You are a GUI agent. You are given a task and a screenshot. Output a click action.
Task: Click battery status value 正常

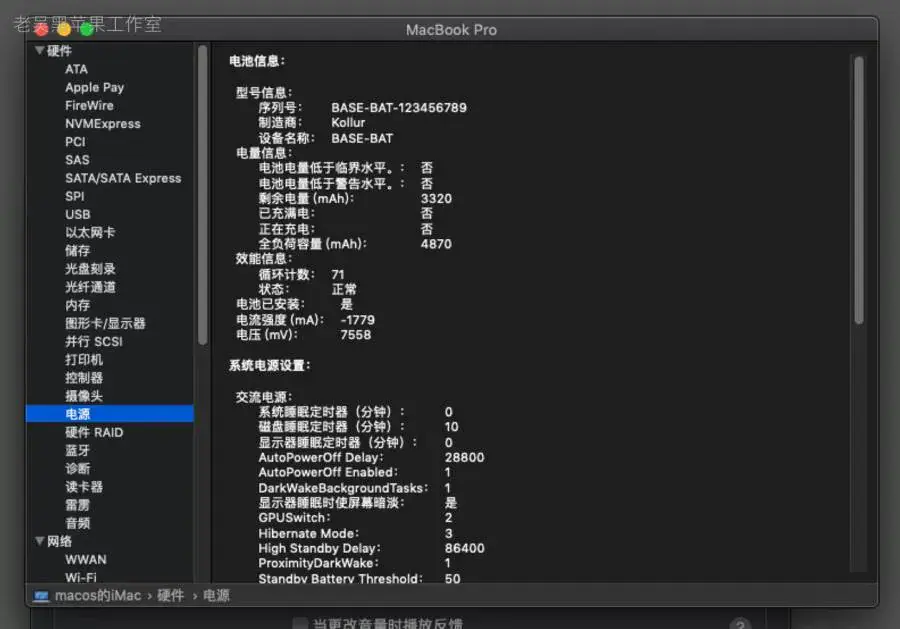point(344,289)
